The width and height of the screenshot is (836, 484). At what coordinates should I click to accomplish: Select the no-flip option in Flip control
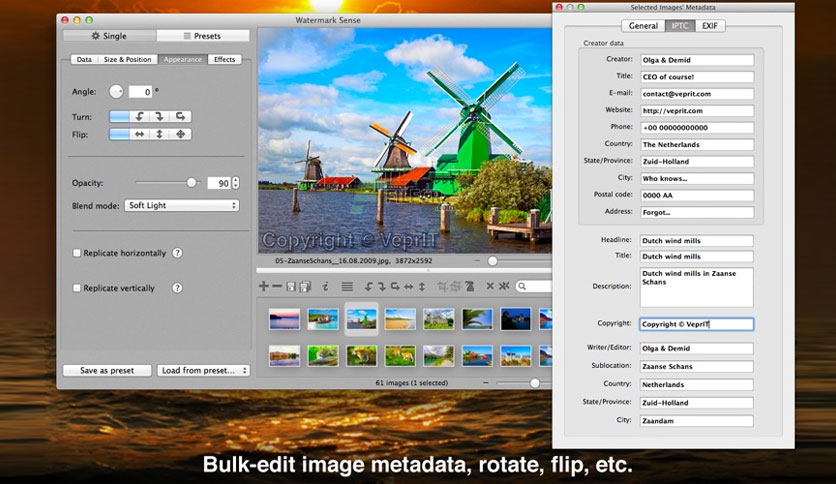119,134
